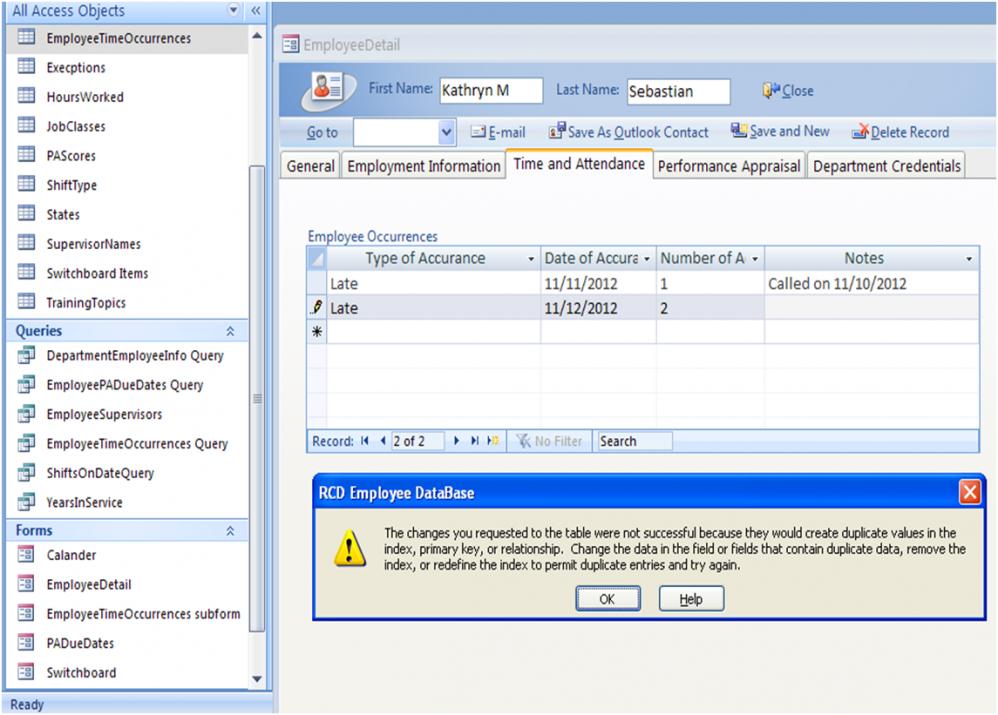Click Save and New
Viewport: 998px width, 715px height.
click(780, 131)
